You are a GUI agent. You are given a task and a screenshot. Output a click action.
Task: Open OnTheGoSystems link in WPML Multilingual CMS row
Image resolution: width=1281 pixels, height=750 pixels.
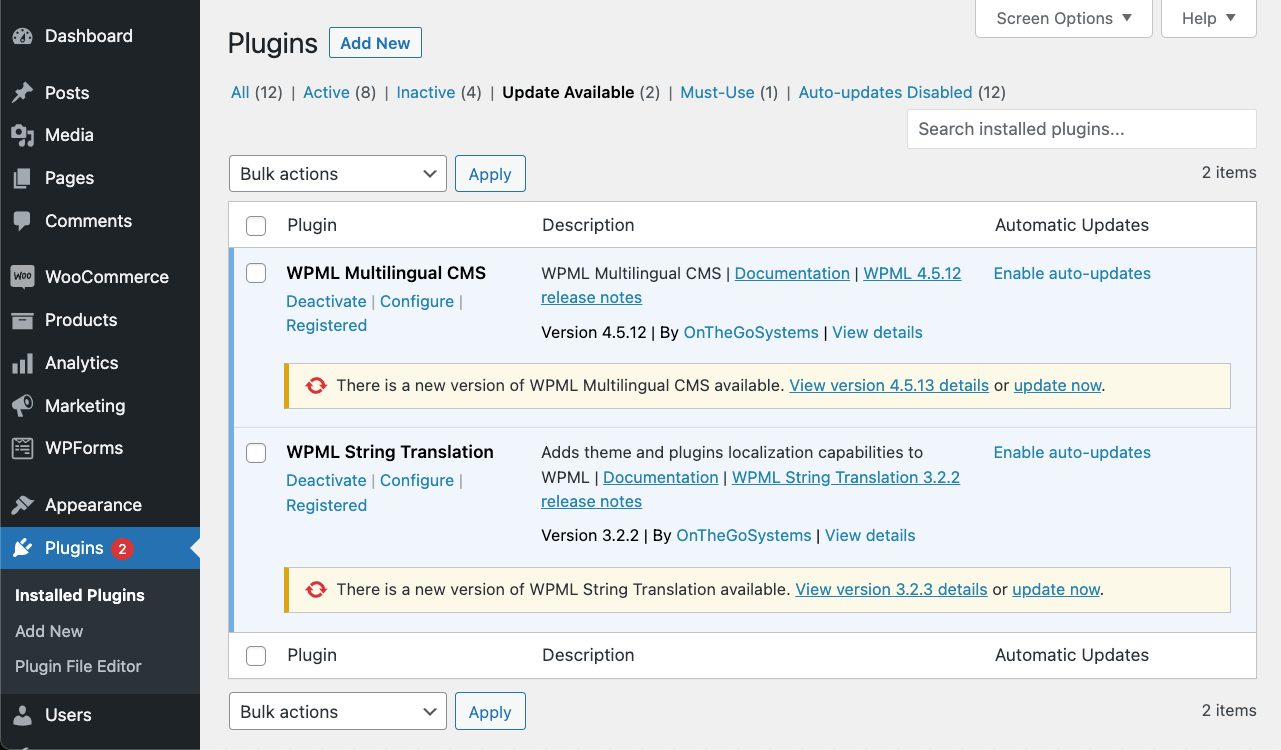[x=751, y=332]
